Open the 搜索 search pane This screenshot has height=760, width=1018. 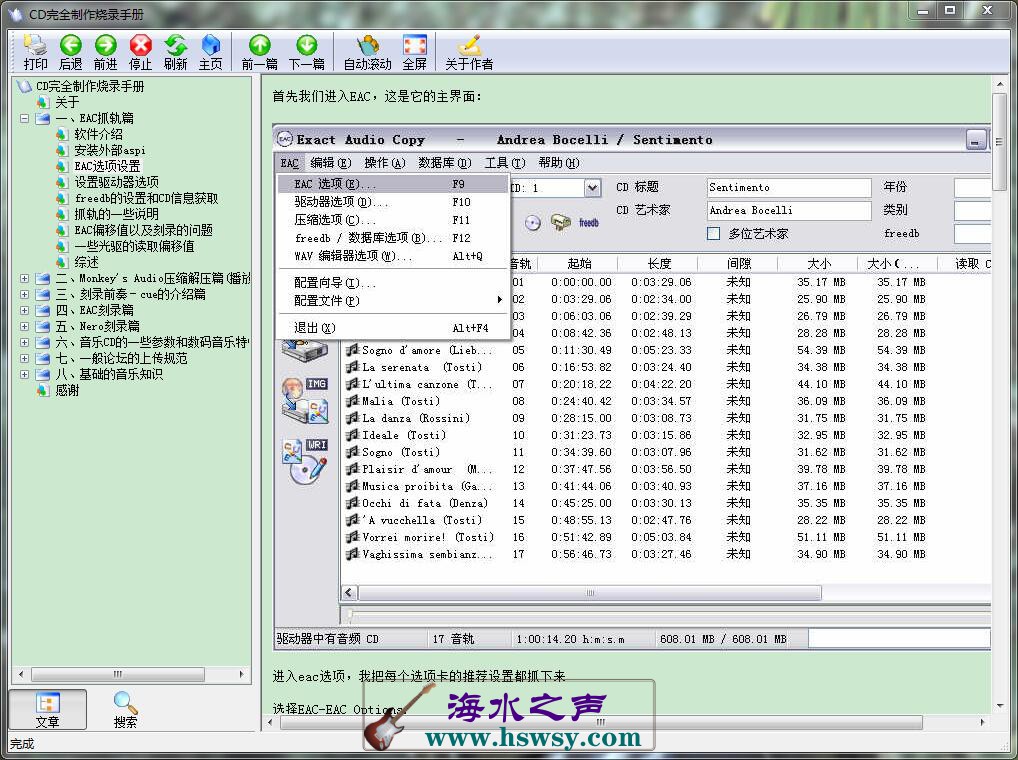[x=125, y=709]
